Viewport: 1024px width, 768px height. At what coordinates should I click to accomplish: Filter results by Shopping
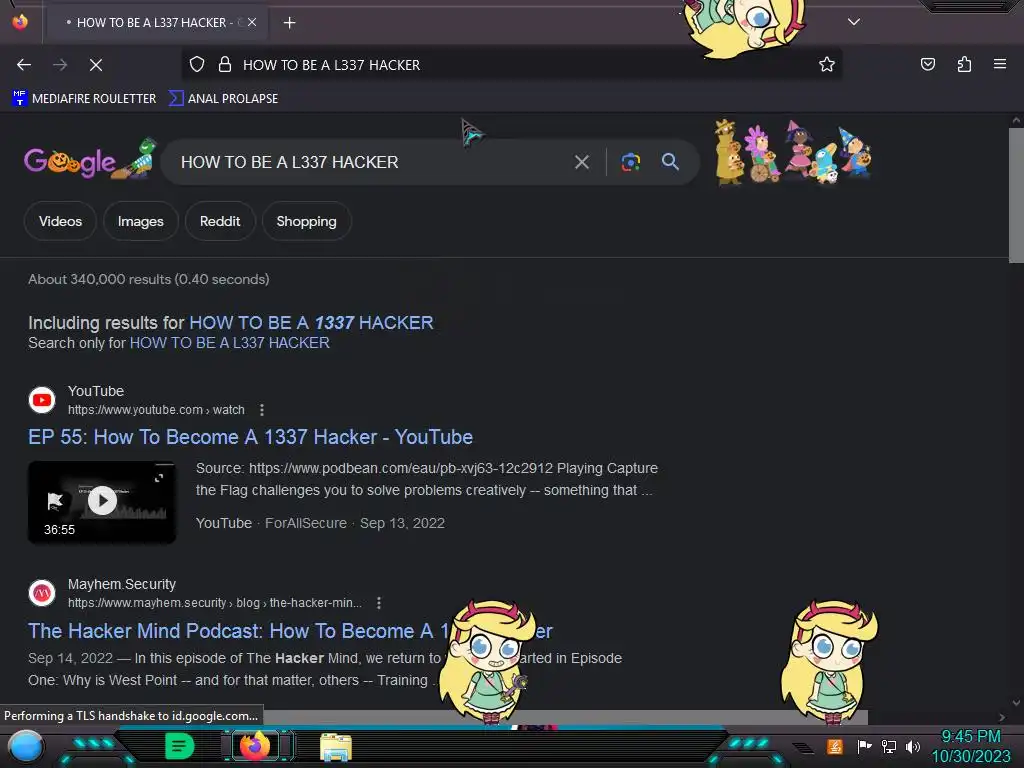(306, 221)
